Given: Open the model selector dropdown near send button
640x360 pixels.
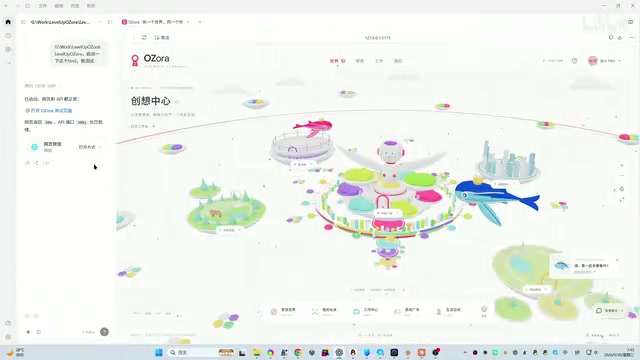Looking at the screenshot, I should [89, 332].
